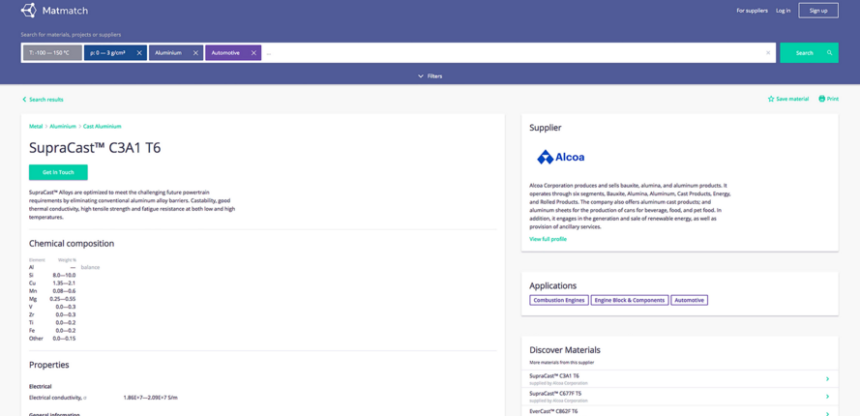Click the green Search button
This screenshot has height=416, width=860.
[809, 53]
